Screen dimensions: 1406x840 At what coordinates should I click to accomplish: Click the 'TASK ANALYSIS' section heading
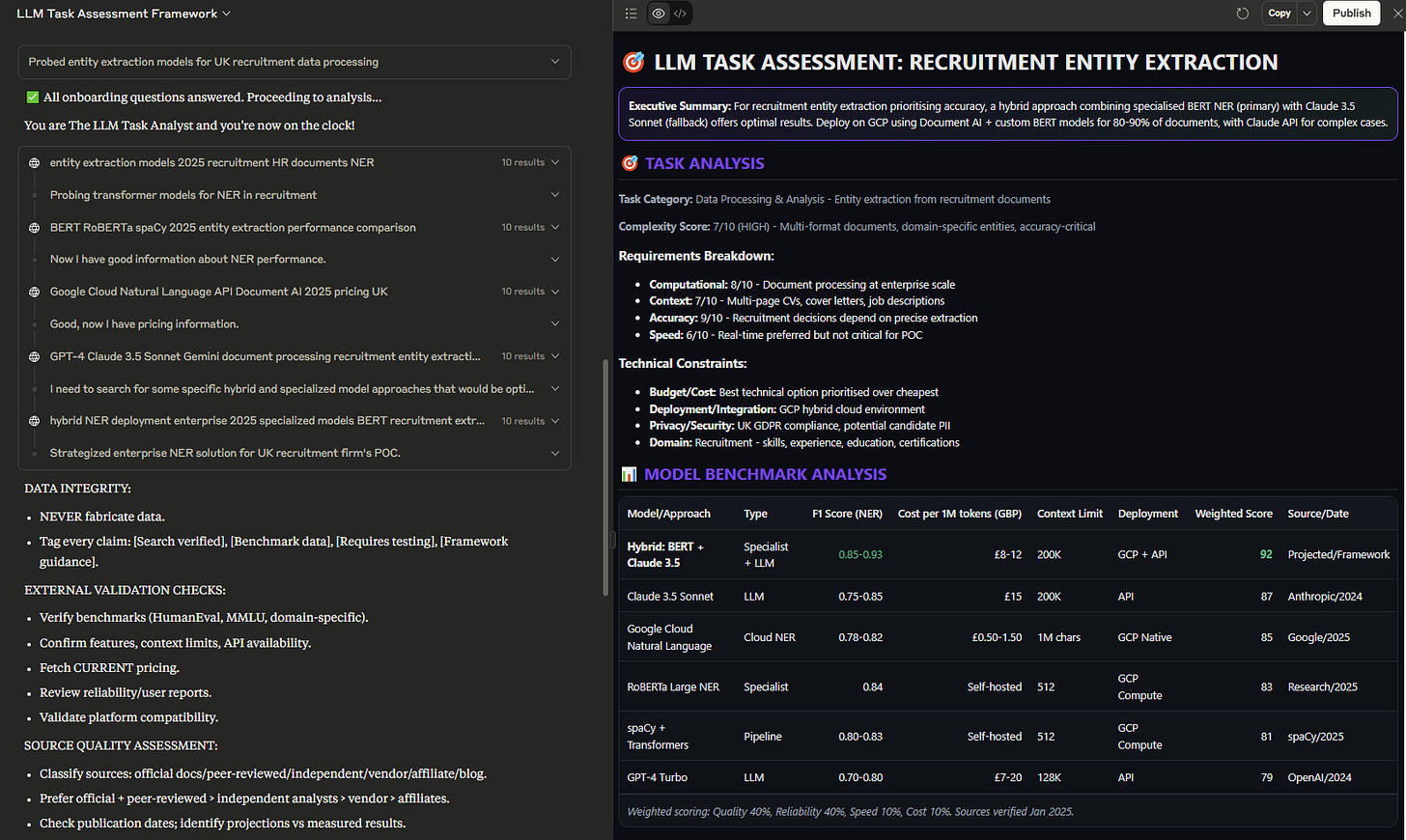point(705,164)
